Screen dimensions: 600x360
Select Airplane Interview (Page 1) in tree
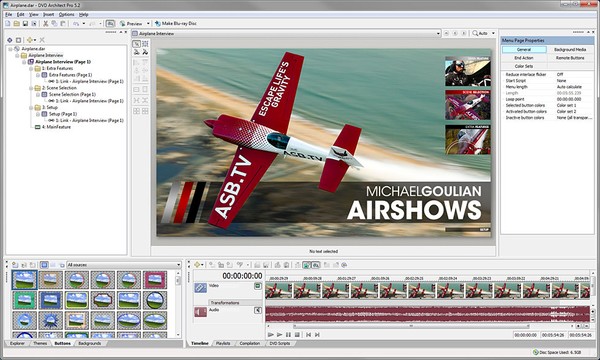(x=63, y=62)
